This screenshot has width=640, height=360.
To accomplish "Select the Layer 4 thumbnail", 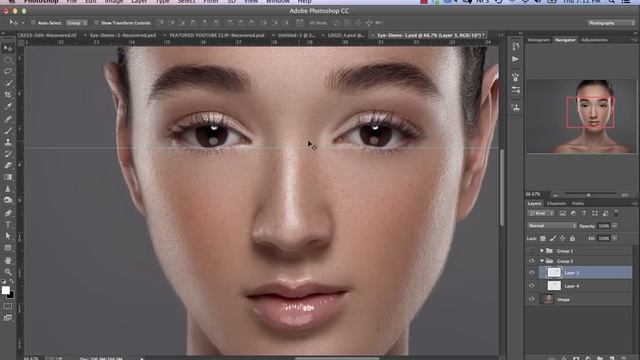I will click(554, 286).
